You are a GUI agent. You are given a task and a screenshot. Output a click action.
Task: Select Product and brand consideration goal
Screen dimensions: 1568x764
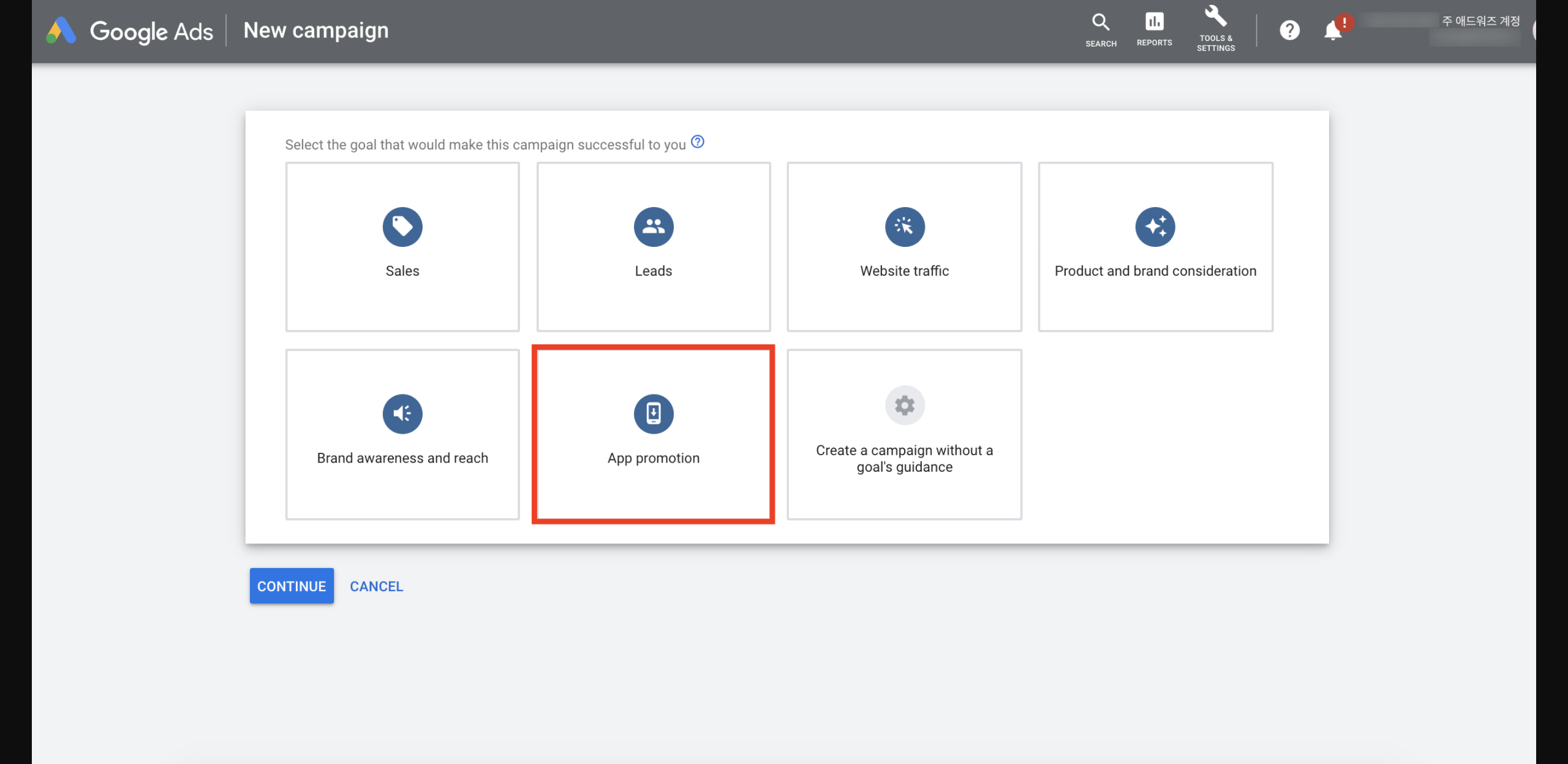pyautogui.click(x=1155, y=247)
